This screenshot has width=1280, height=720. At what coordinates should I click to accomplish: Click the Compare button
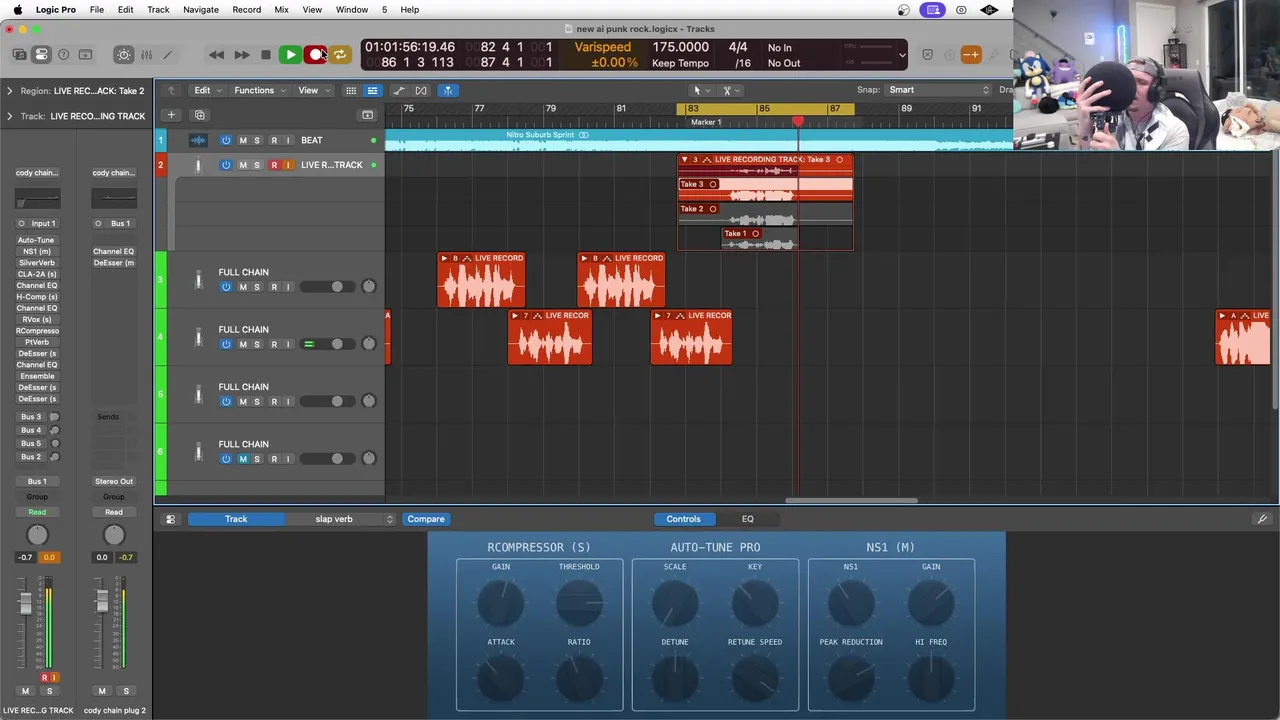(x=426, y=519)
